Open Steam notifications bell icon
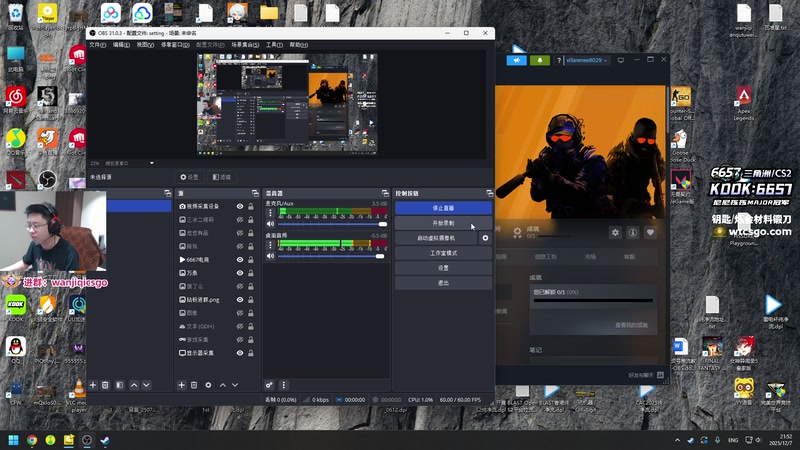The image size is (800, 450). tap(540, 60)
